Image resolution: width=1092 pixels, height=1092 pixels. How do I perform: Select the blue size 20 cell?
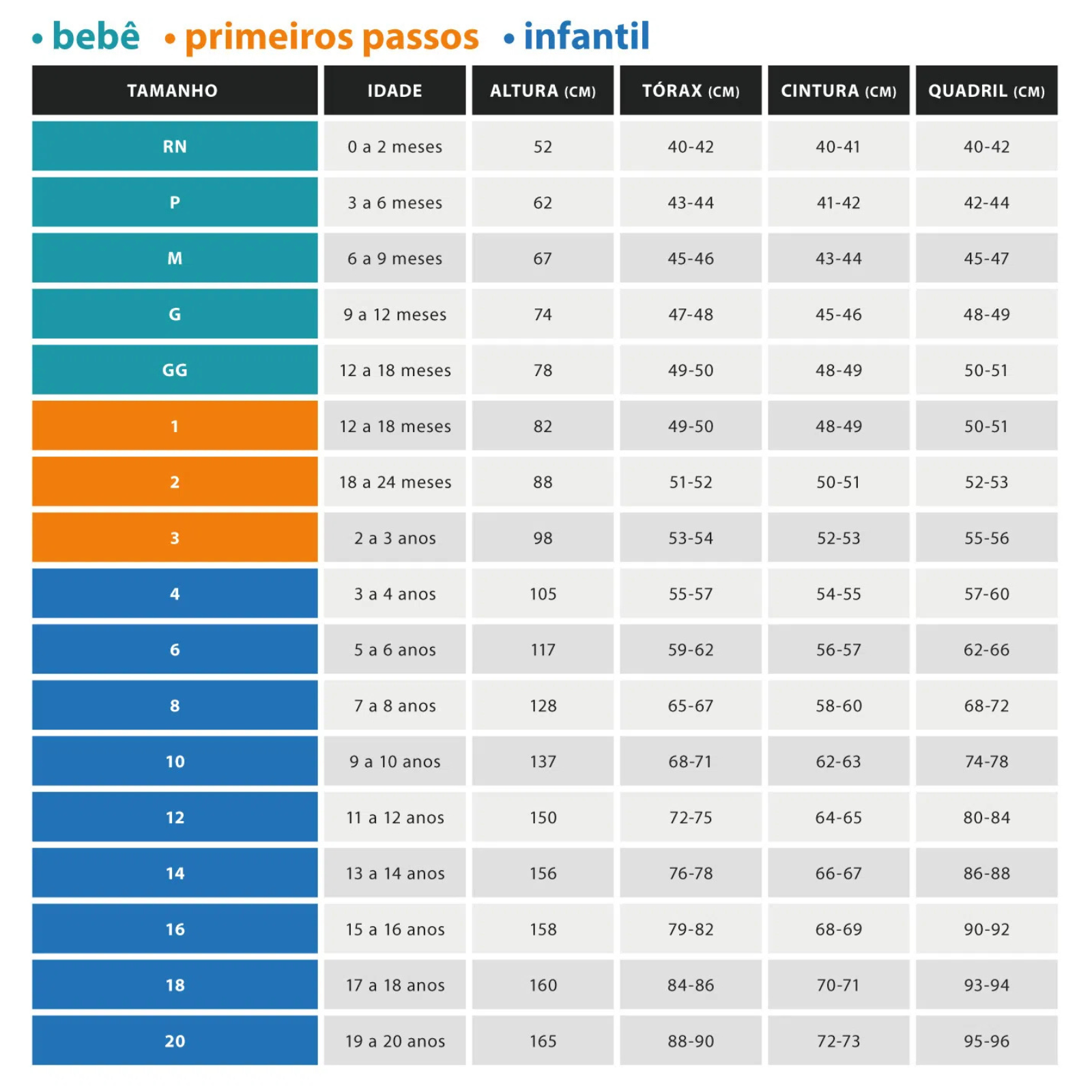click(174, 1041)
